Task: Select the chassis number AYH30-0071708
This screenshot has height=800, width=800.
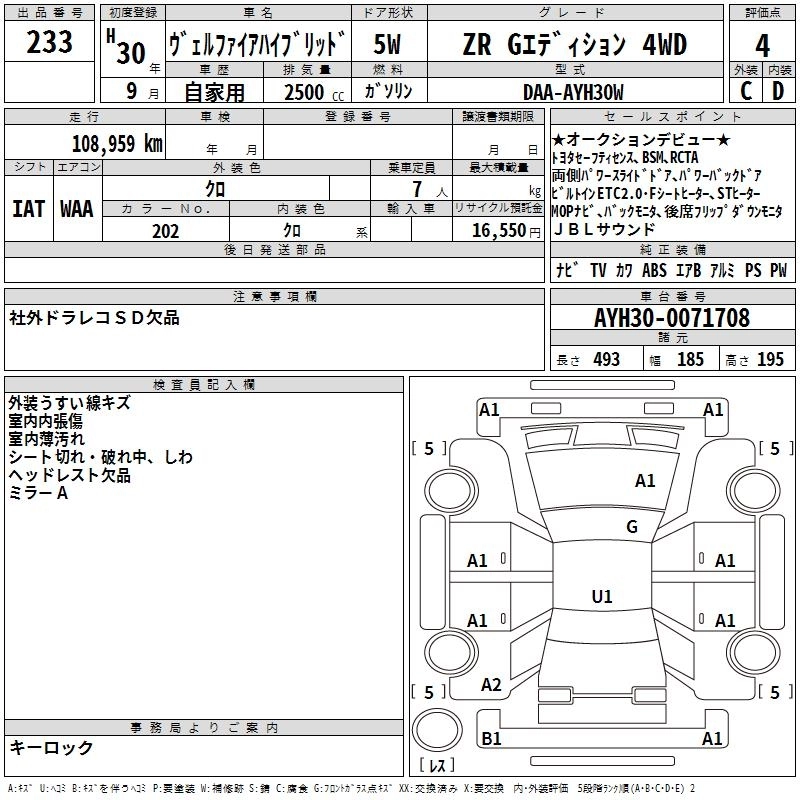Action: point(672,318)
